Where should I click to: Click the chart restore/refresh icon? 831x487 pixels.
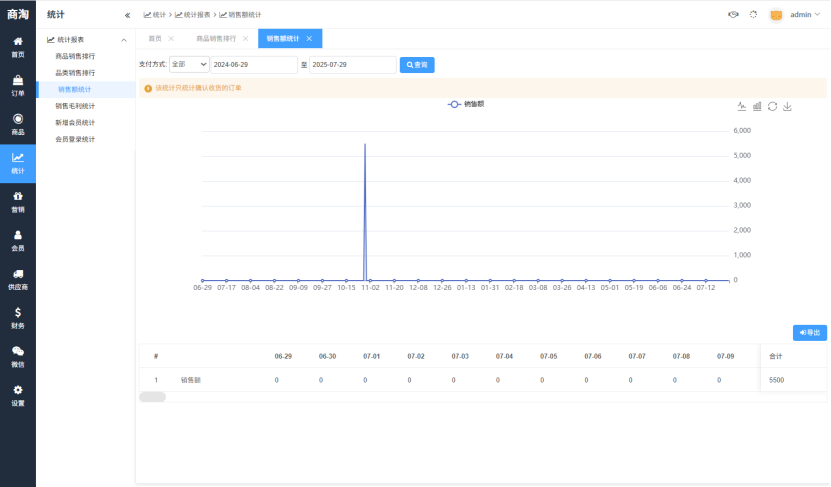coord(772,106)
